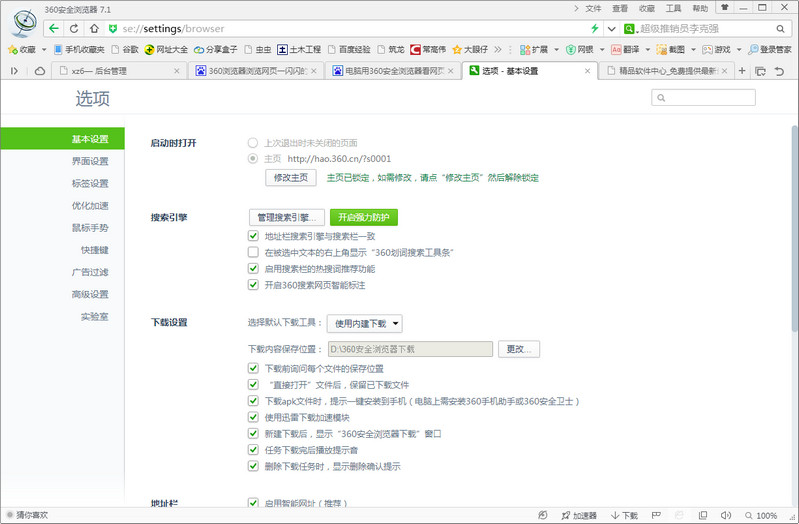Open the 使用内建下载 download tool dropdown
The width and height of the screenshot is (799, 524).
point(365,324)
